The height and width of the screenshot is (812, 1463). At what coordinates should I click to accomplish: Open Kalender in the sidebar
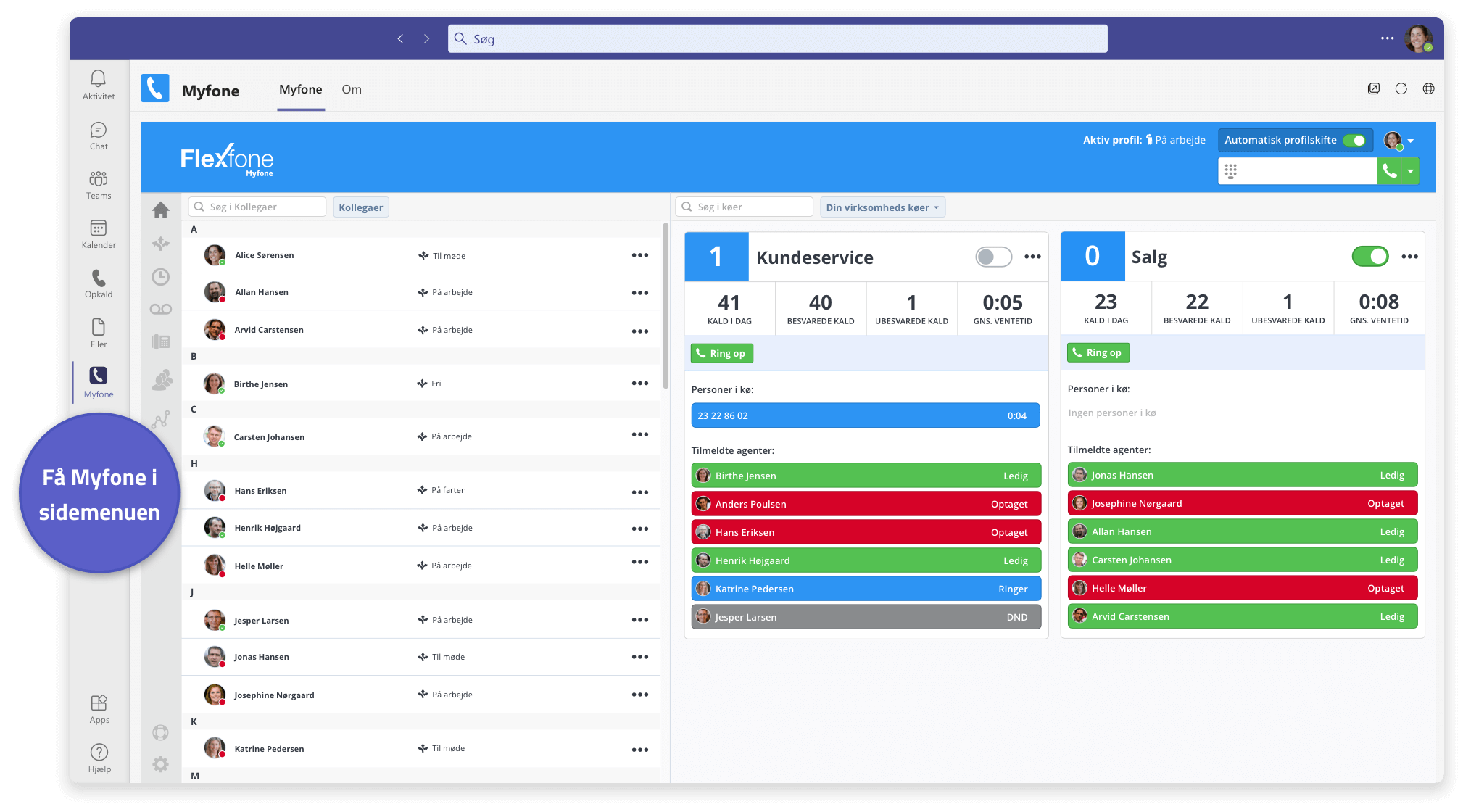click(x=99, y=234)
